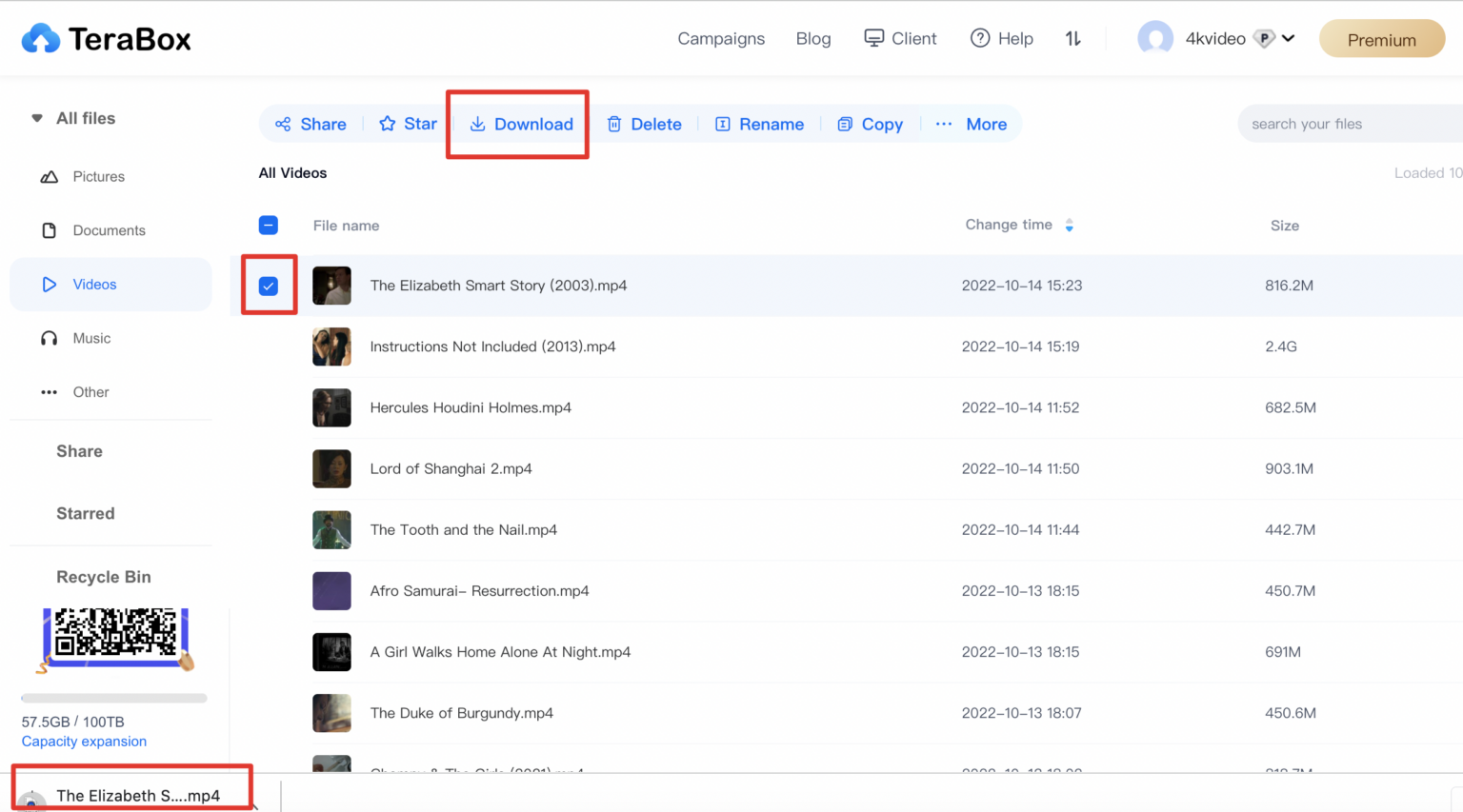
Task: Open the transfer list arrows icon
Action: point(1073,39)
